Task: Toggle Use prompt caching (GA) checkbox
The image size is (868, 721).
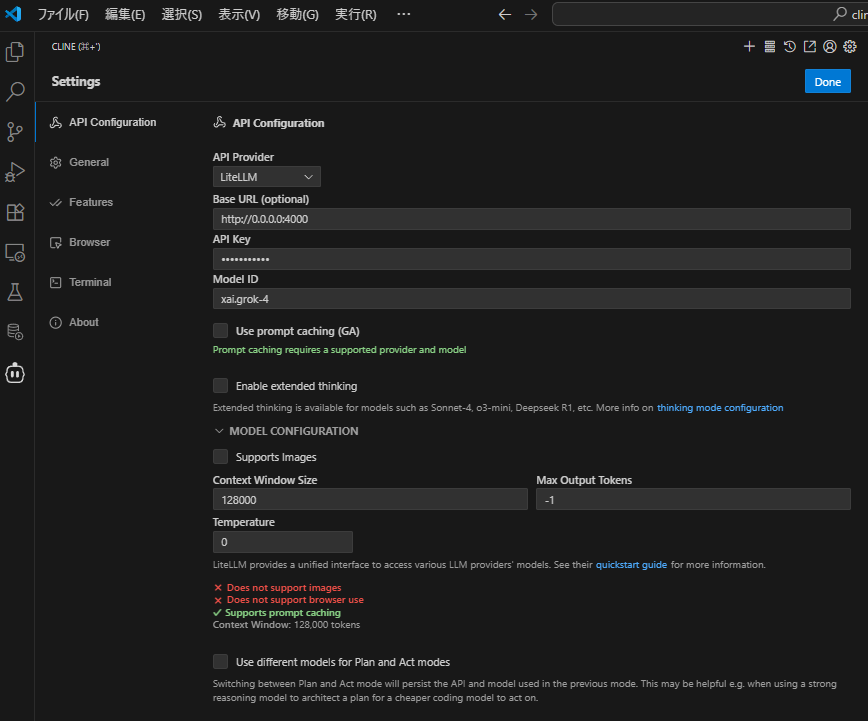Action: pyautogui.click(x=220, y=331)
